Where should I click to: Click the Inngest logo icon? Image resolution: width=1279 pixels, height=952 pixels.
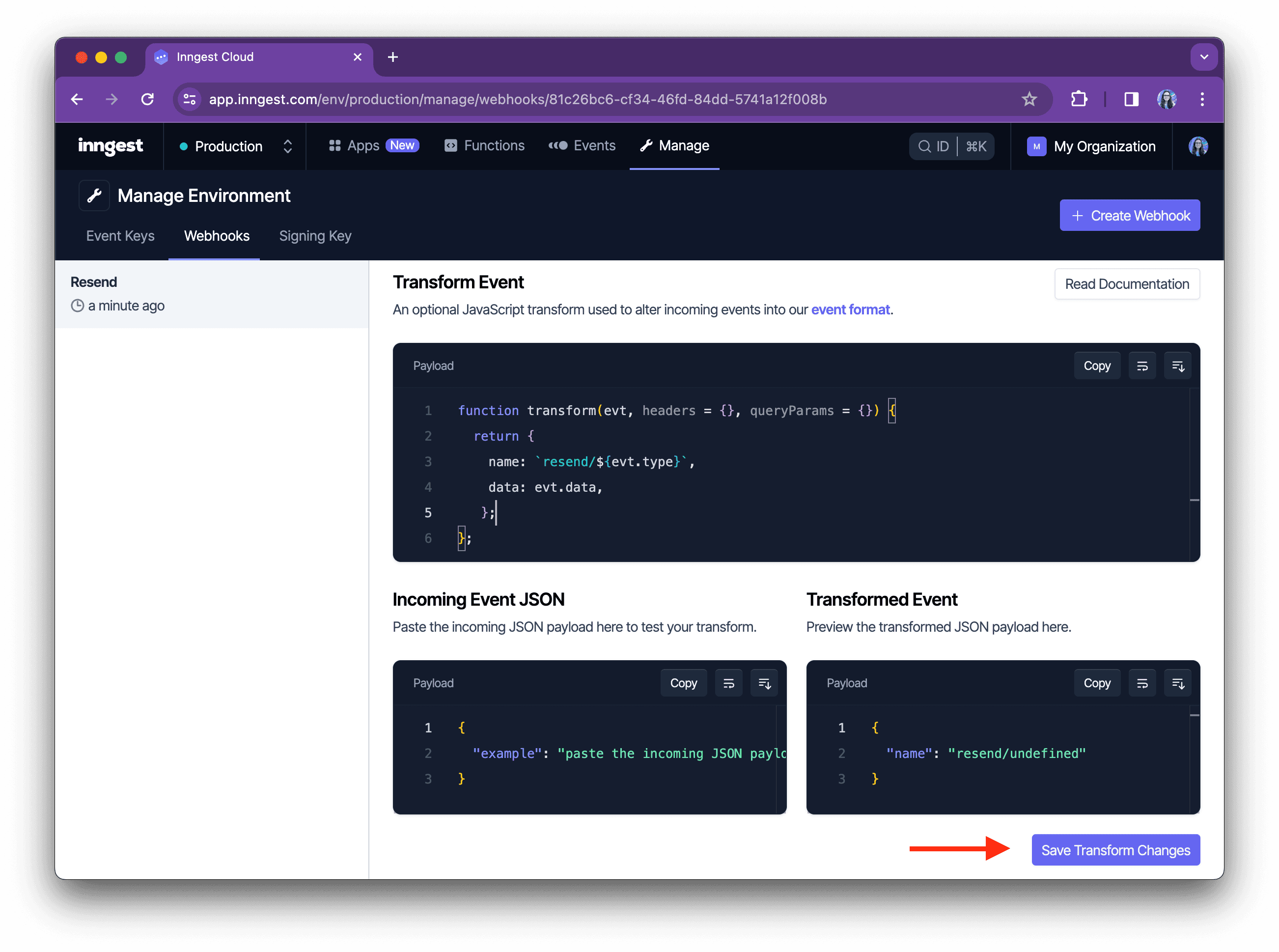pos(110,145)
